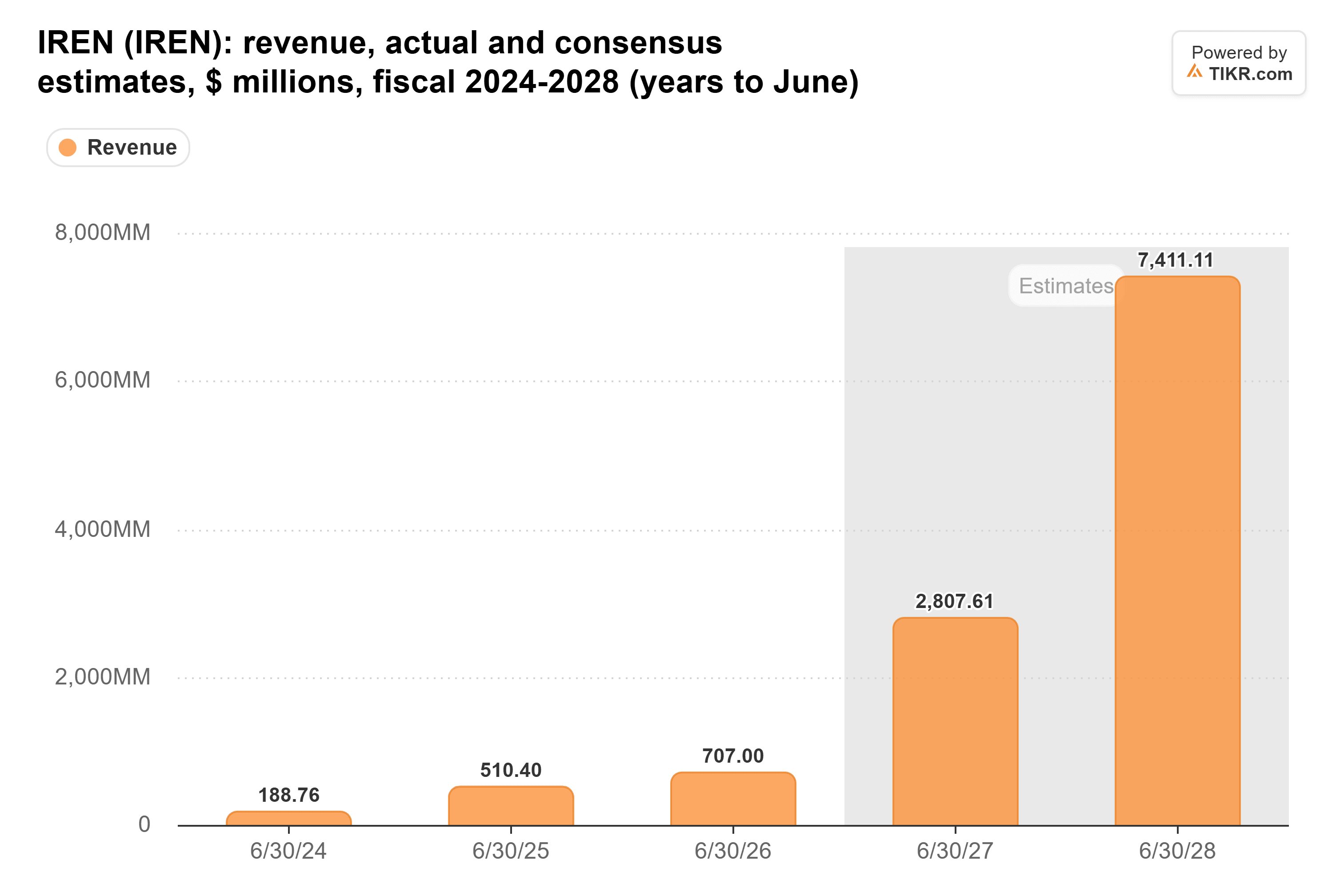The width and height of the screenshot is (1344, 896).
Task: Click the 188.76 data label
Action: tap(288, 795)
